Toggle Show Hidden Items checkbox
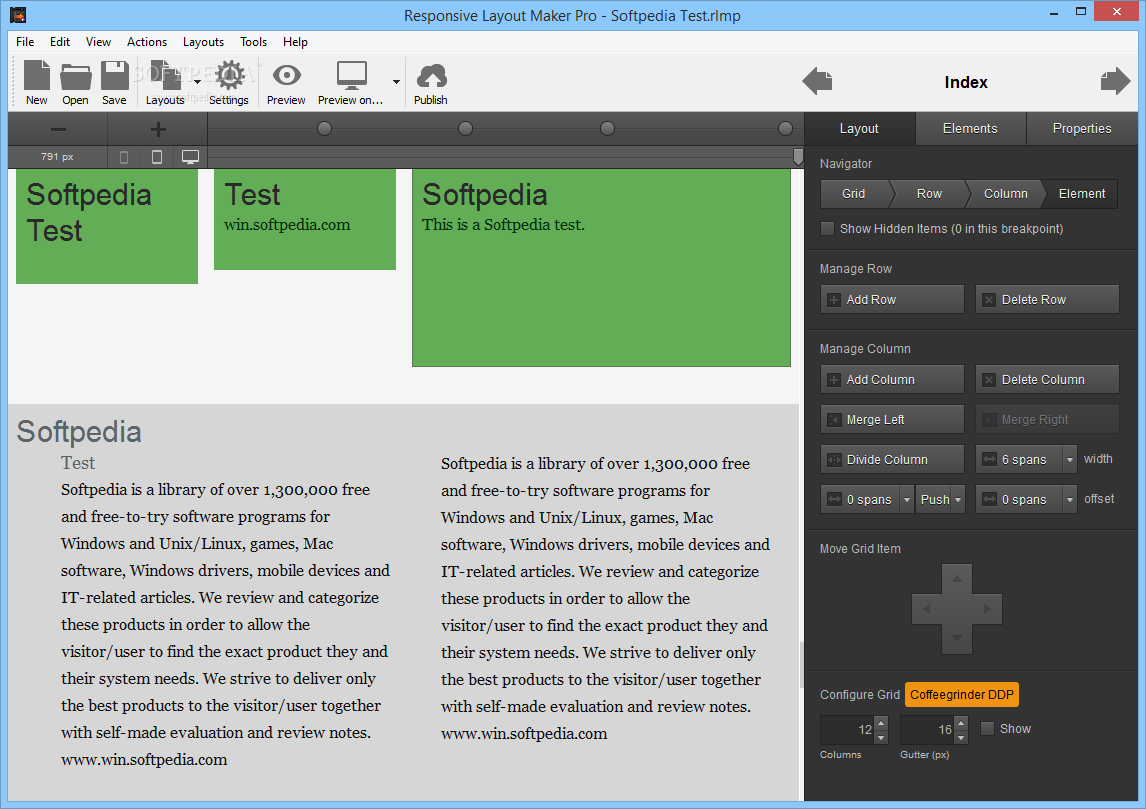This screenshot has width=1146, height=809. point(827,229)
